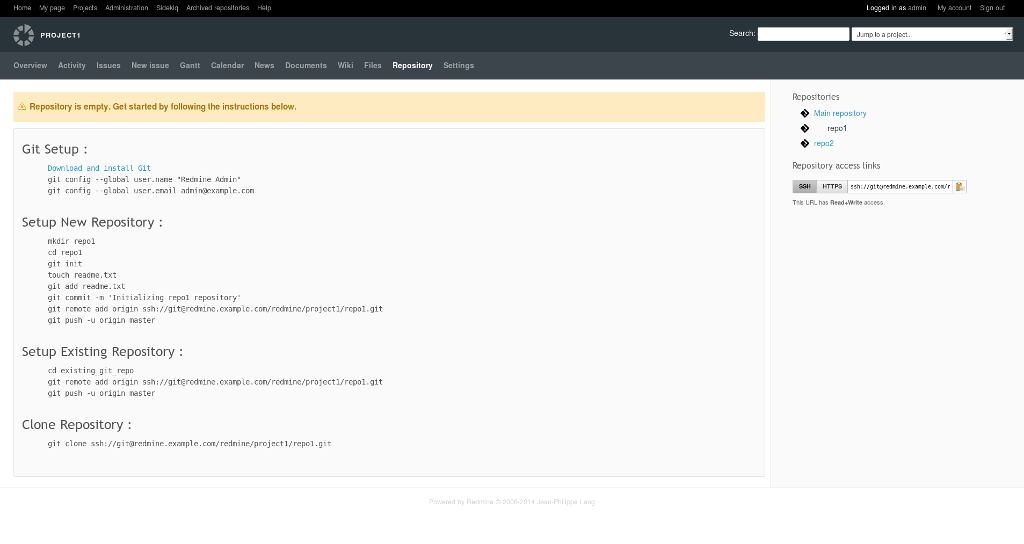Image resolution: width=1024 pixels, height=544 pixels.
Task: Click the 'git init' command line
Action: pyautogui.click(x=65, y=264)
